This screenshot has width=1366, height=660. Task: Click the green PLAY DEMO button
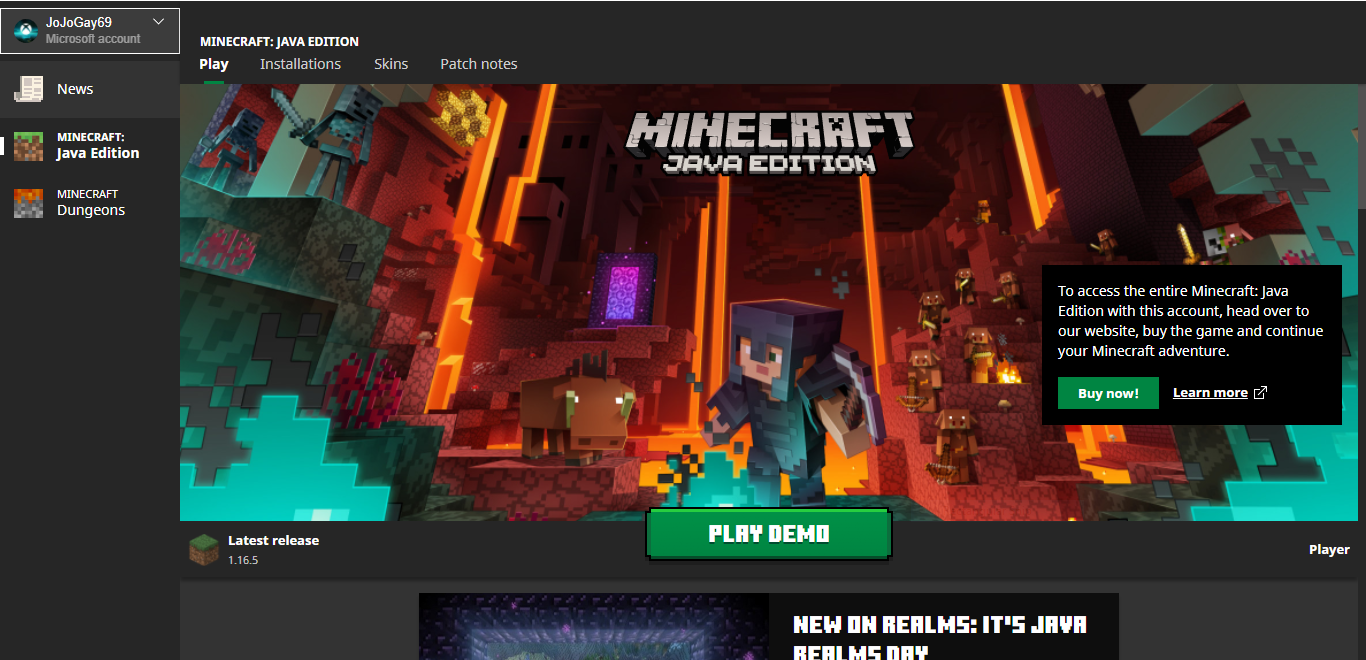pos(769,534)
